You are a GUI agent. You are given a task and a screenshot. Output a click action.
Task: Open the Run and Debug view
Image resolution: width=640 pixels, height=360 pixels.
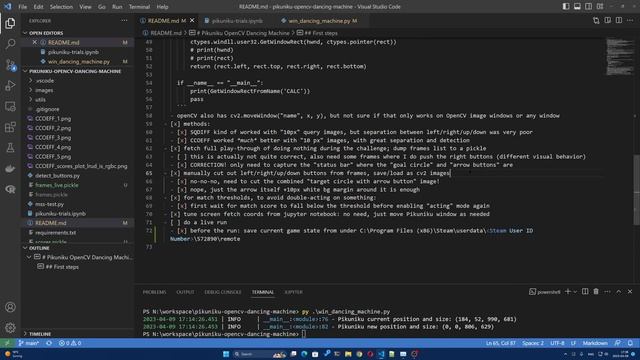coord(10,85)
